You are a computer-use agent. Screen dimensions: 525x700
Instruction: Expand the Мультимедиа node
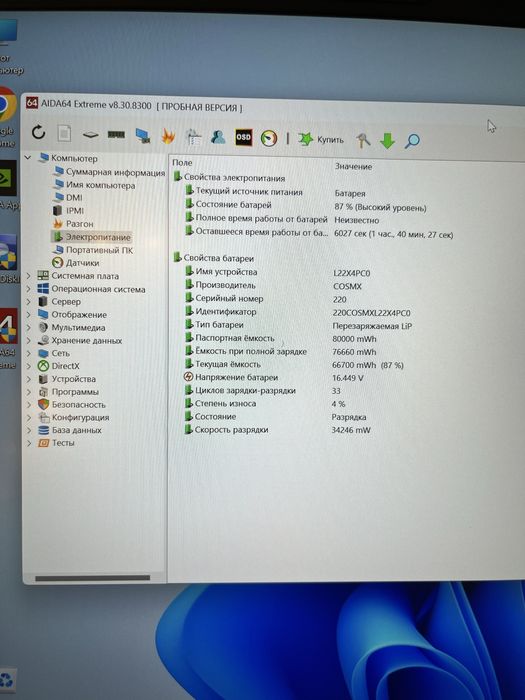tap(29, 327)
